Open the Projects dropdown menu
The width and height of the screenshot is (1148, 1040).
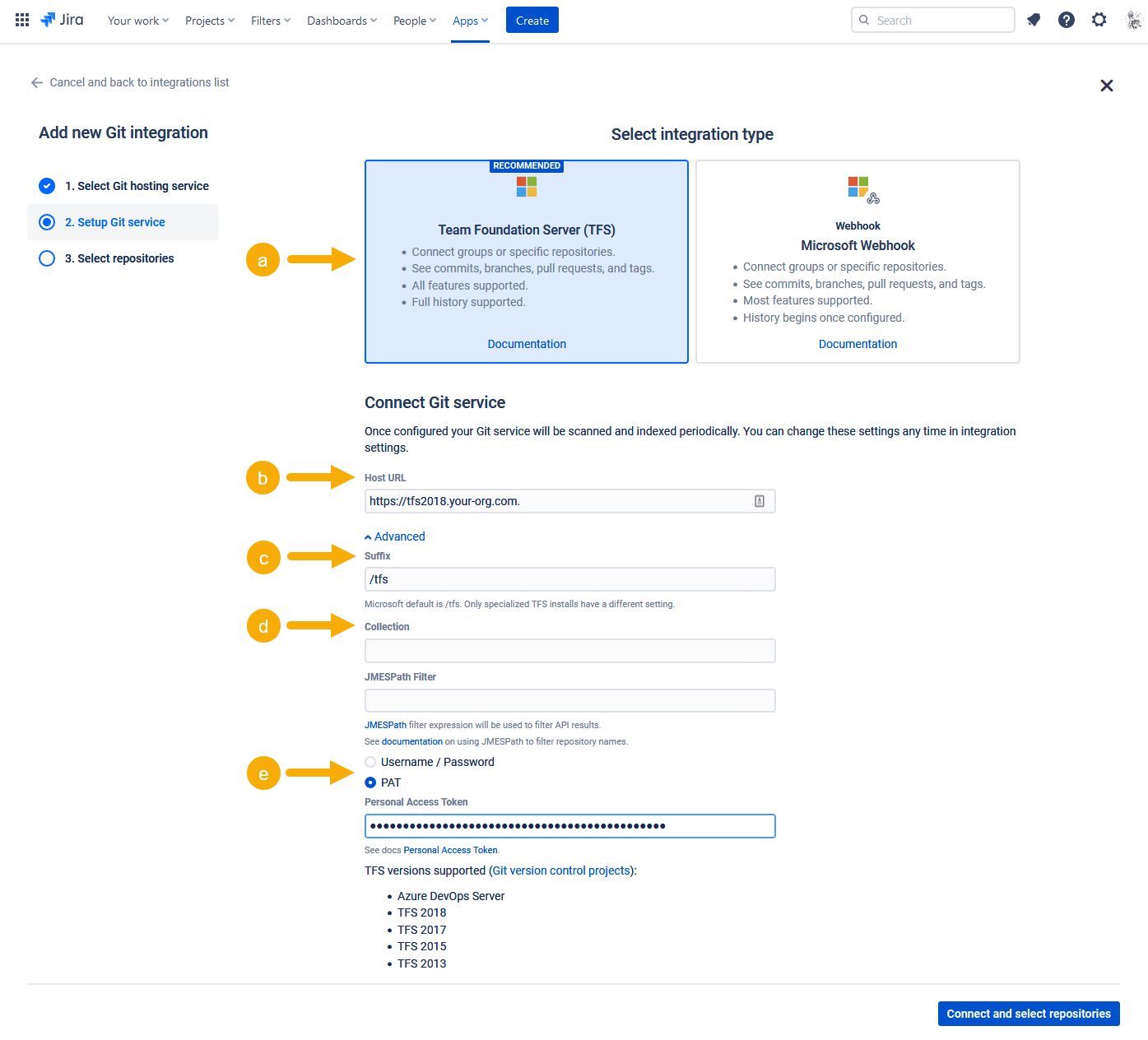click(210, 21)
